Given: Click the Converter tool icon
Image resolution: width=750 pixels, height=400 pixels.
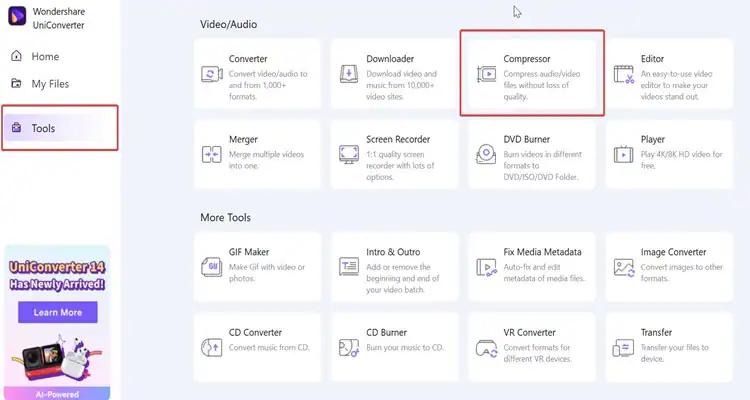Looking at the screenshot, I should 211,74.
